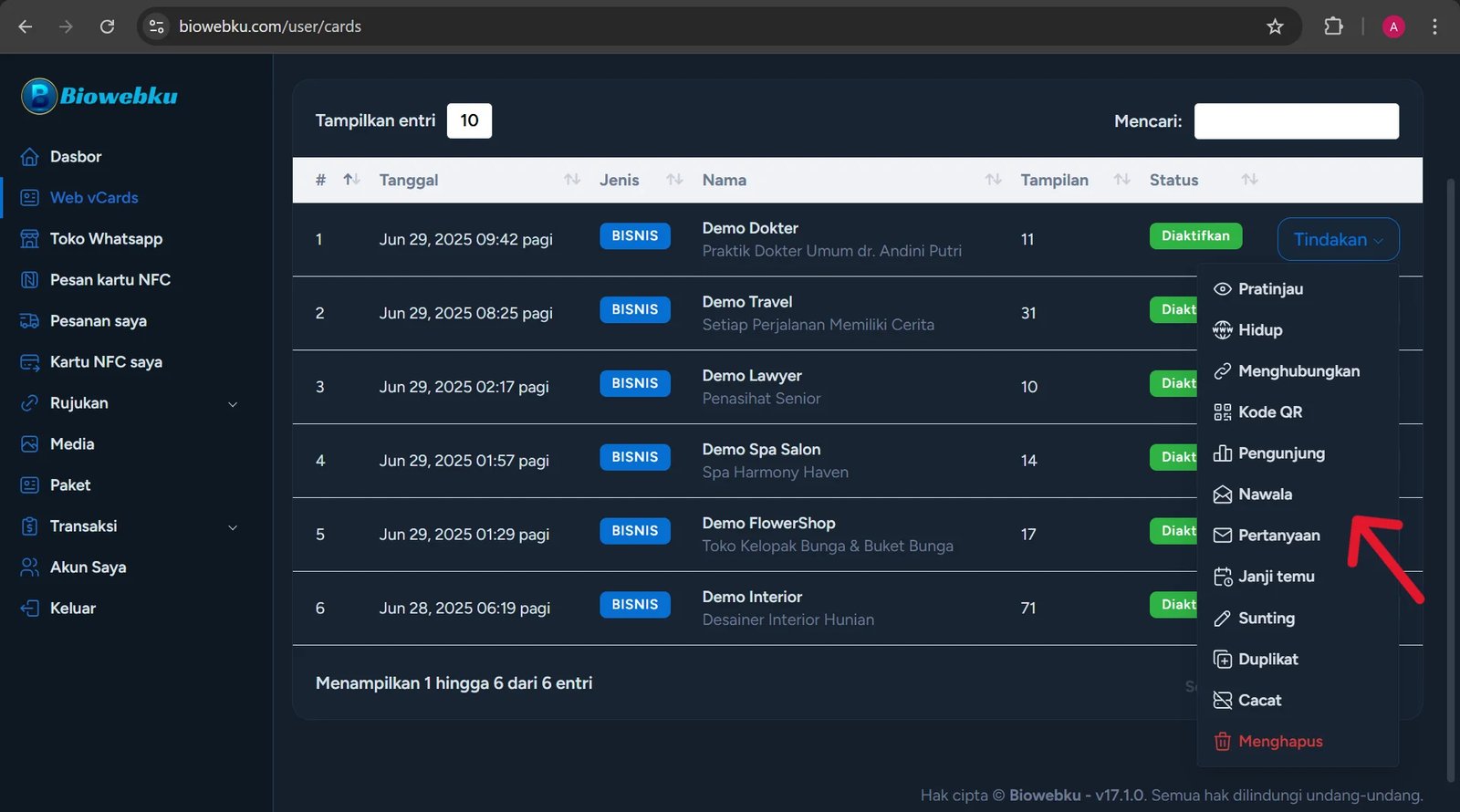Click view site information icon
Image resolution: width=1460 pixels, height=812 pixels.
[157, 26]
